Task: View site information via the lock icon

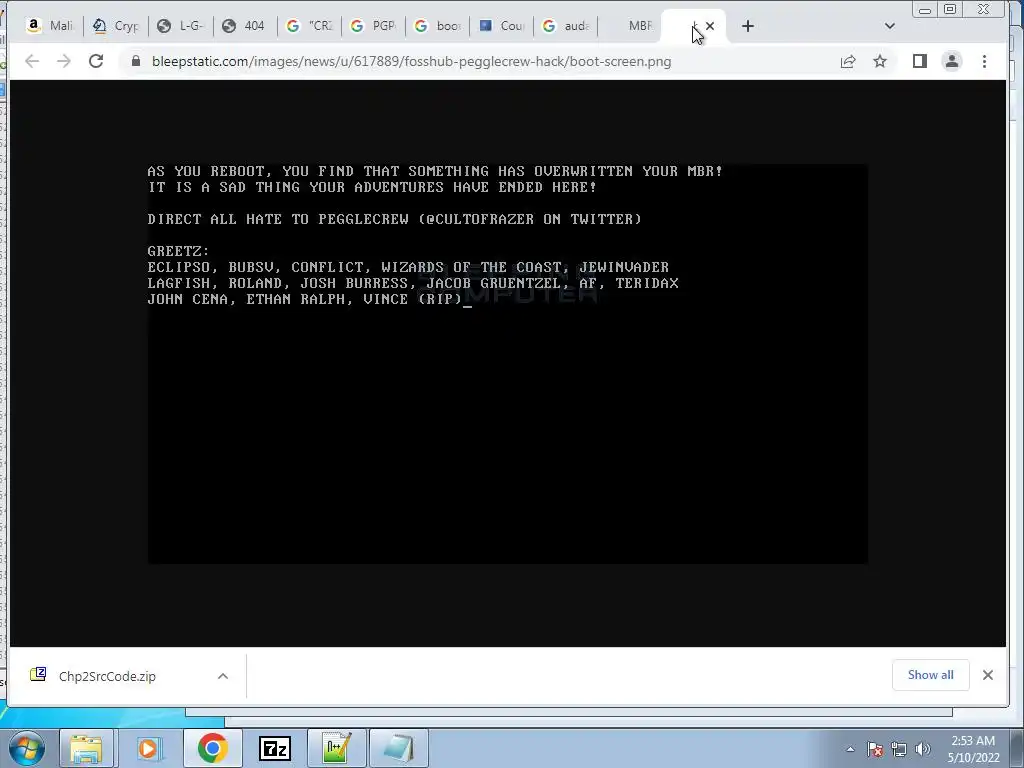Action: (136, 61)
